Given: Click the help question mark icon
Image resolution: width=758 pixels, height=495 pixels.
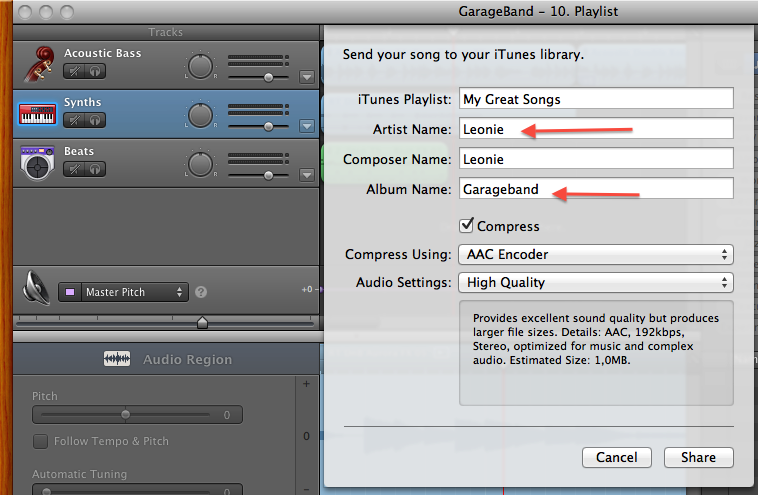Looking at the screenshot, I should (x=201, y=292).
